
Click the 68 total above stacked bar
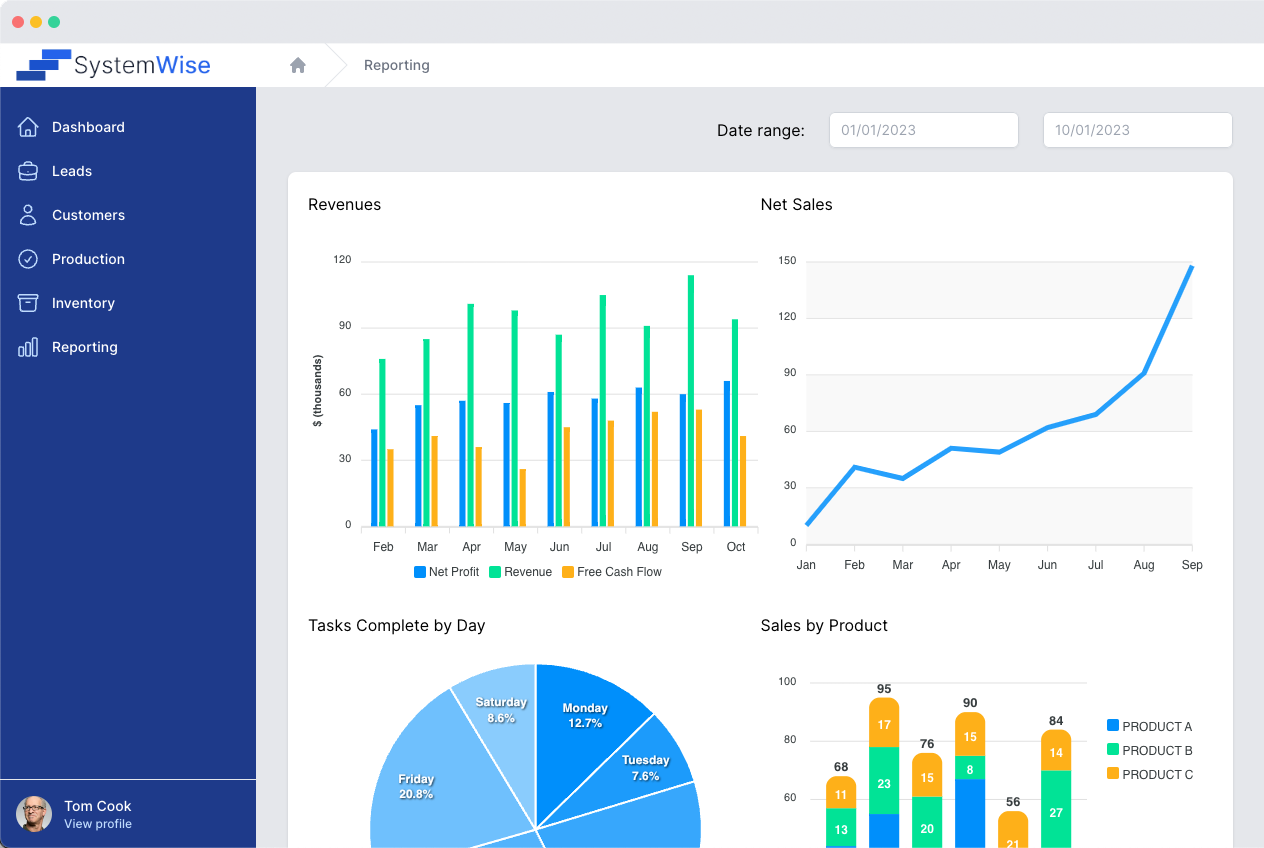pos(841,768)
